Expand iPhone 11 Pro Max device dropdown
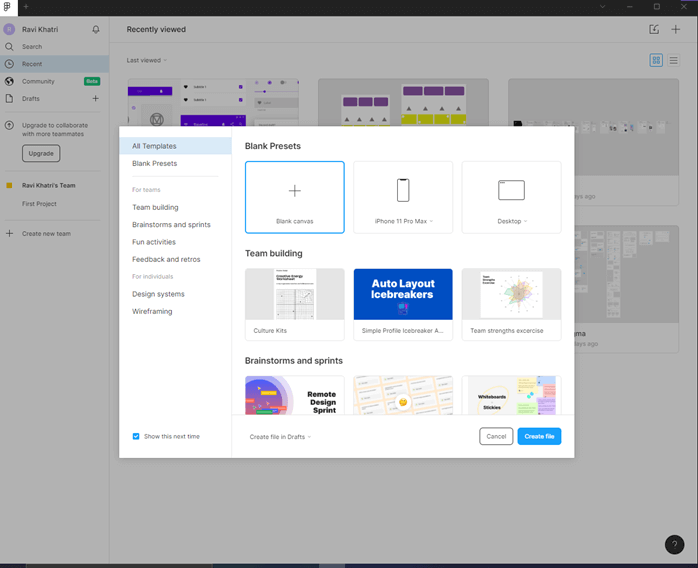Image resolution: width=698 pixels, height=568 pixels. (x=431, y=221)
